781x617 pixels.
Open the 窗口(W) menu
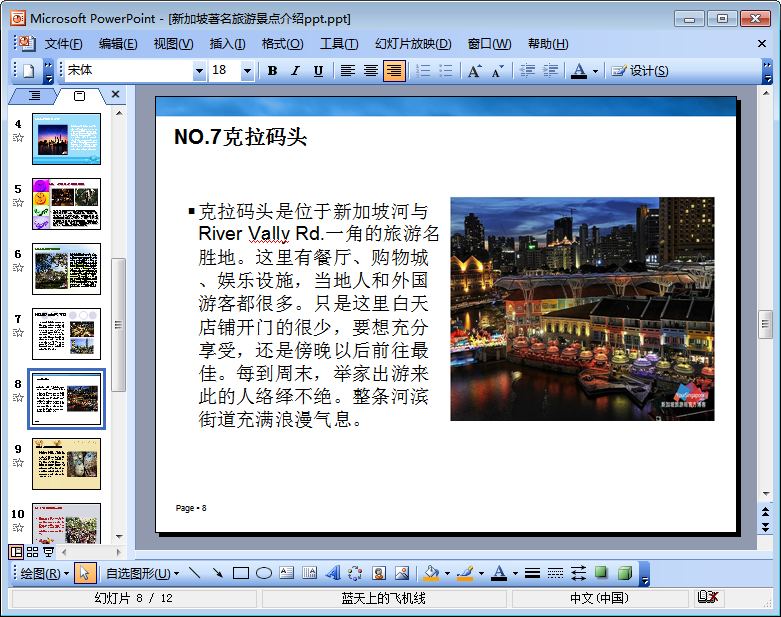point(489,44)
